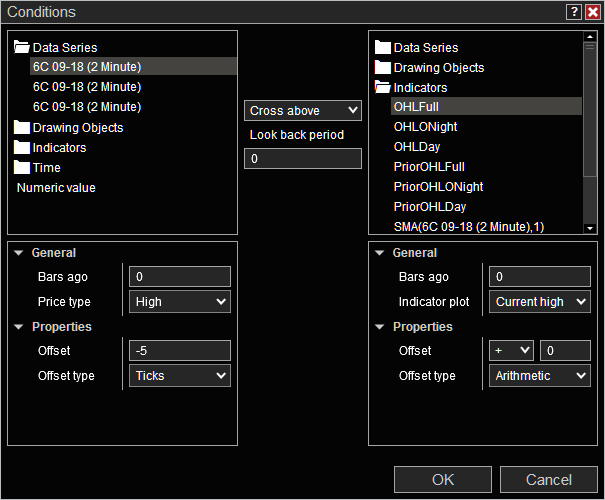Click the right Offset value field

565,351
